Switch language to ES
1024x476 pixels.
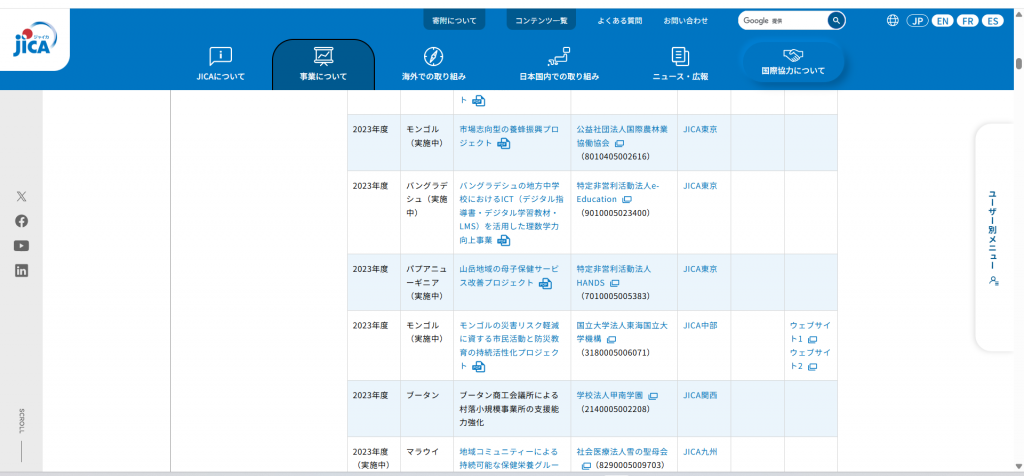[992, 21]
